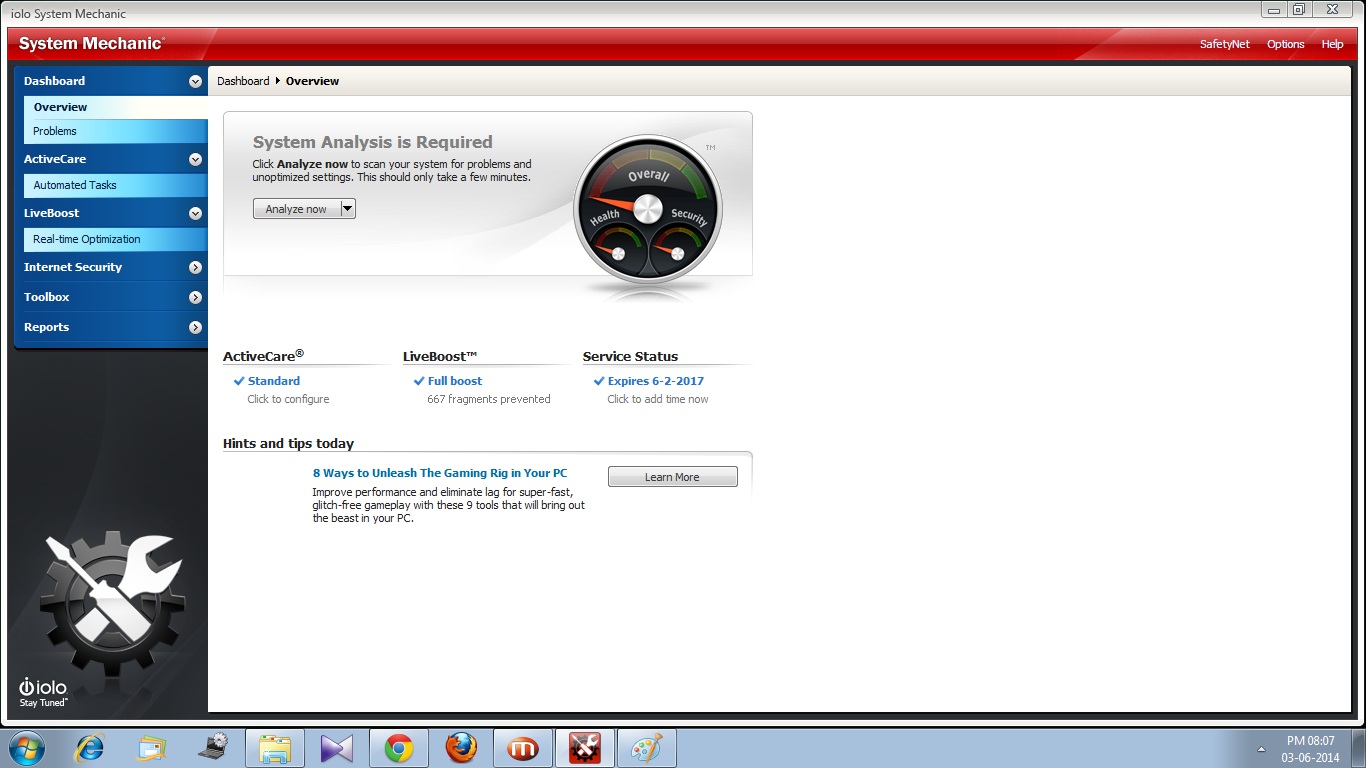Click the Expires 6-2-2017 link
1366x768 pixels.
coord(656,381)
